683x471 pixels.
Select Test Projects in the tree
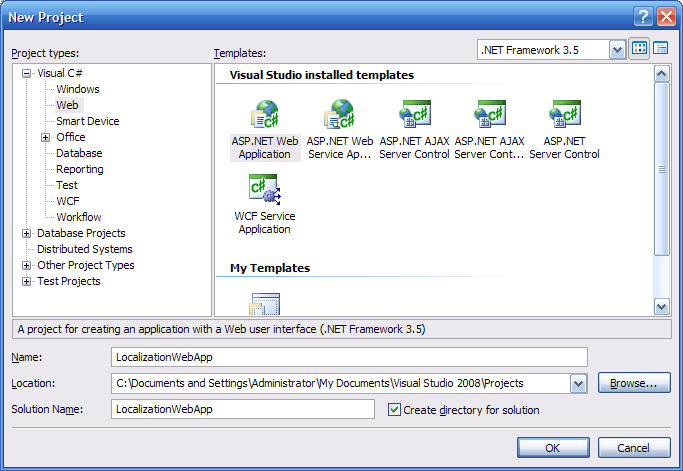(x=68, y=281)
